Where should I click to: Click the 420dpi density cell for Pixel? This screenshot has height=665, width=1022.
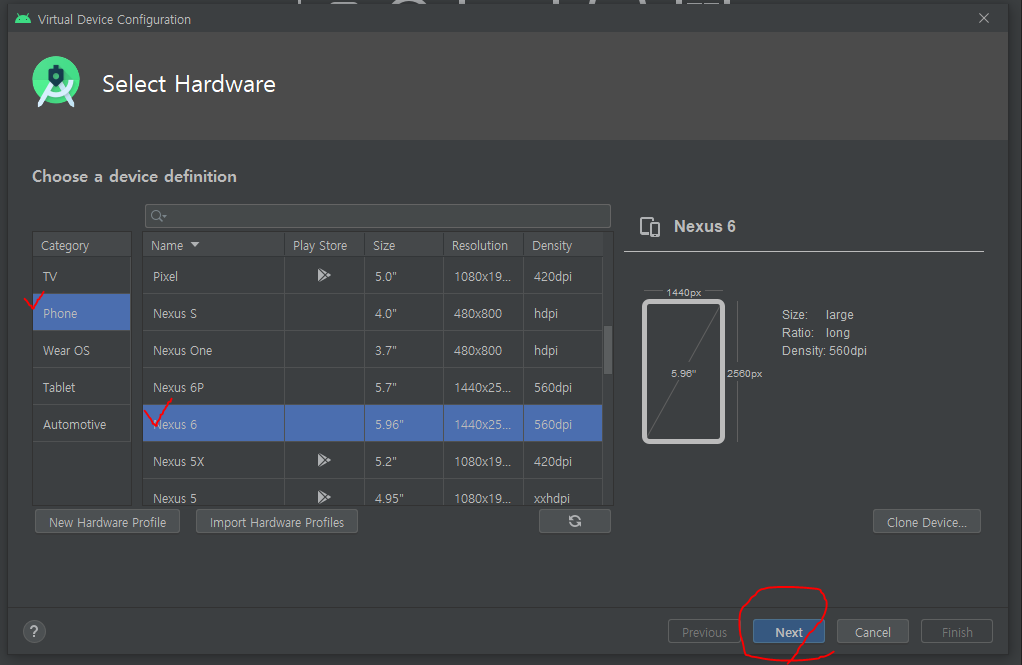[x=563, y=276]
